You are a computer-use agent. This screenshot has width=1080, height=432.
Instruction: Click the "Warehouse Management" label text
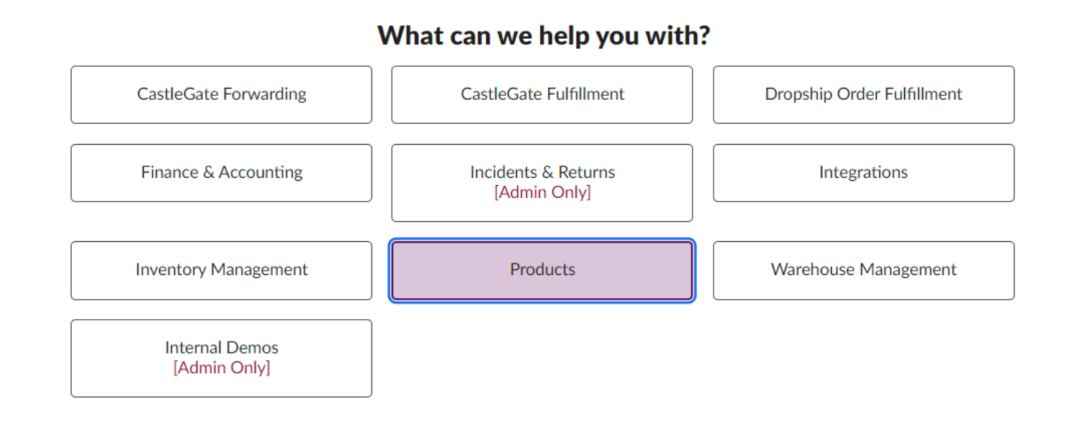coord(863,269)
